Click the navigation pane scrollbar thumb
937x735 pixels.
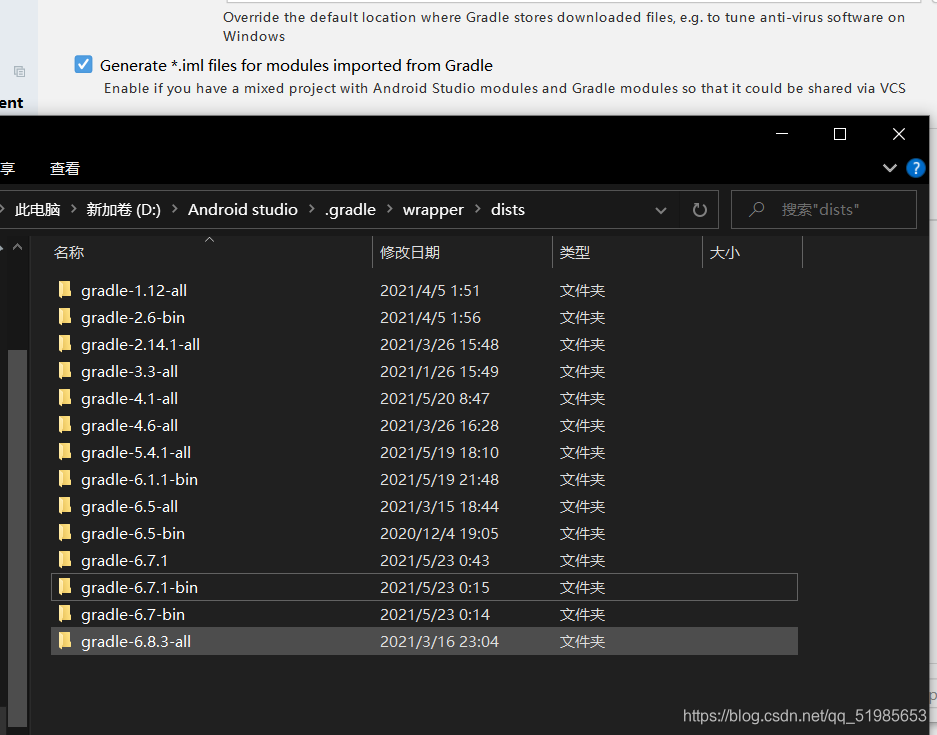tap(17, 537)
